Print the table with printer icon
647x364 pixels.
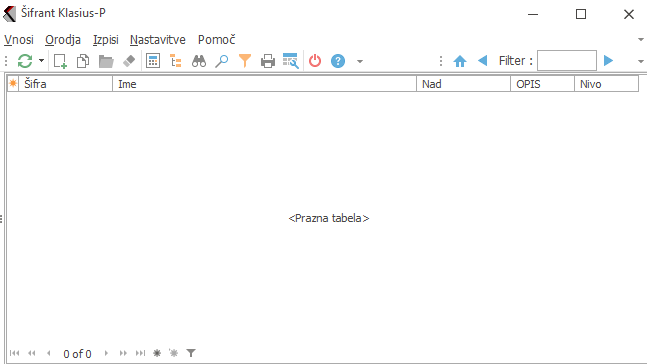pos(268,61)
